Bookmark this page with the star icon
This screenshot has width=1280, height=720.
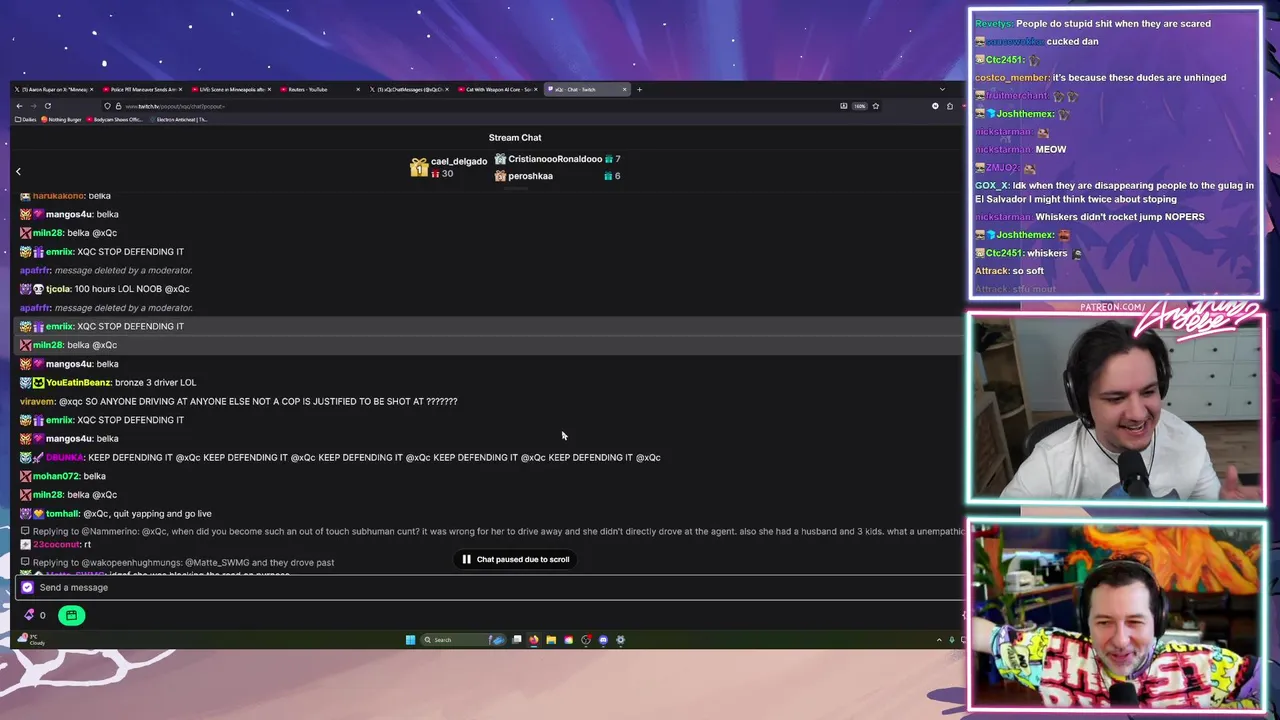tap(876, 106)
